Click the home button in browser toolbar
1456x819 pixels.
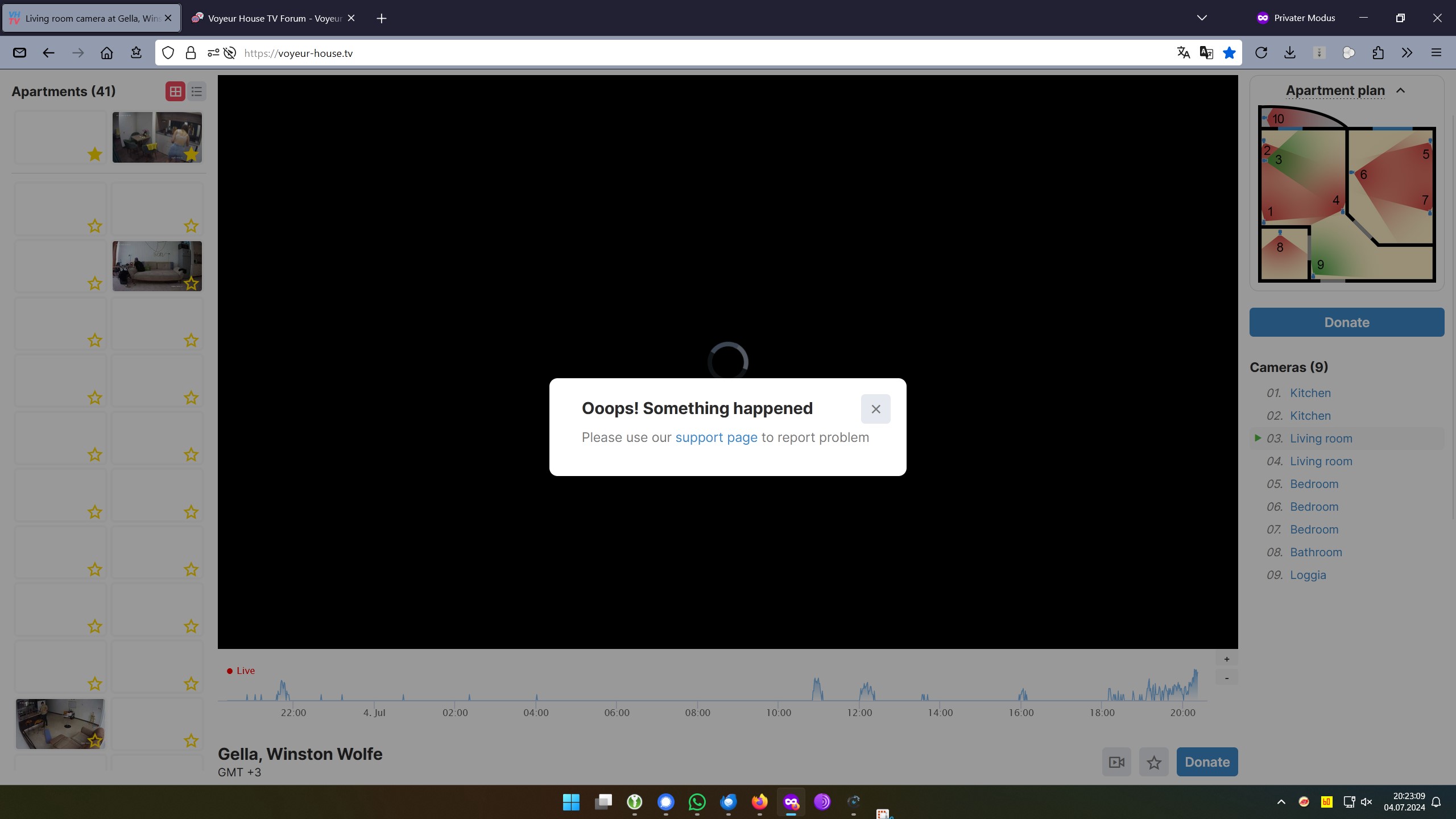point(106,53)
